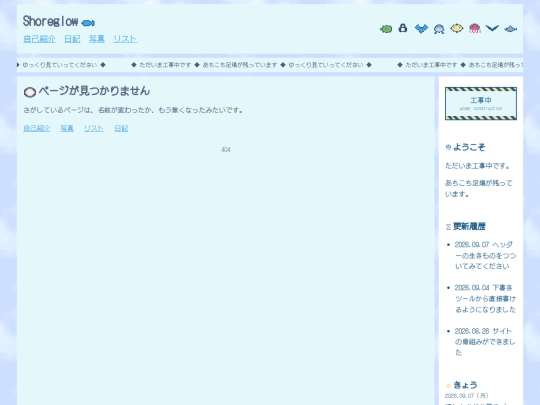This screenshot has height=405, width=540.
Task: Click the gray stingray icon in header
Action: tap(510, 29)
